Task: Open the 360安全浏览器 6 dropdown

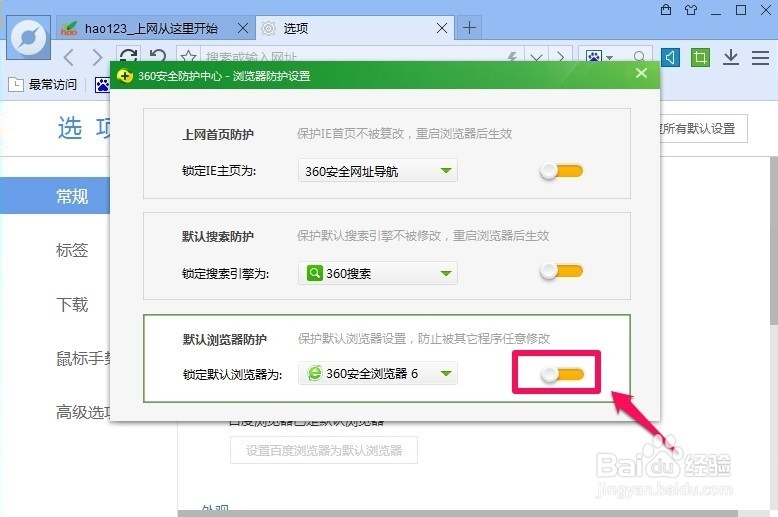Action: [378, 373]
